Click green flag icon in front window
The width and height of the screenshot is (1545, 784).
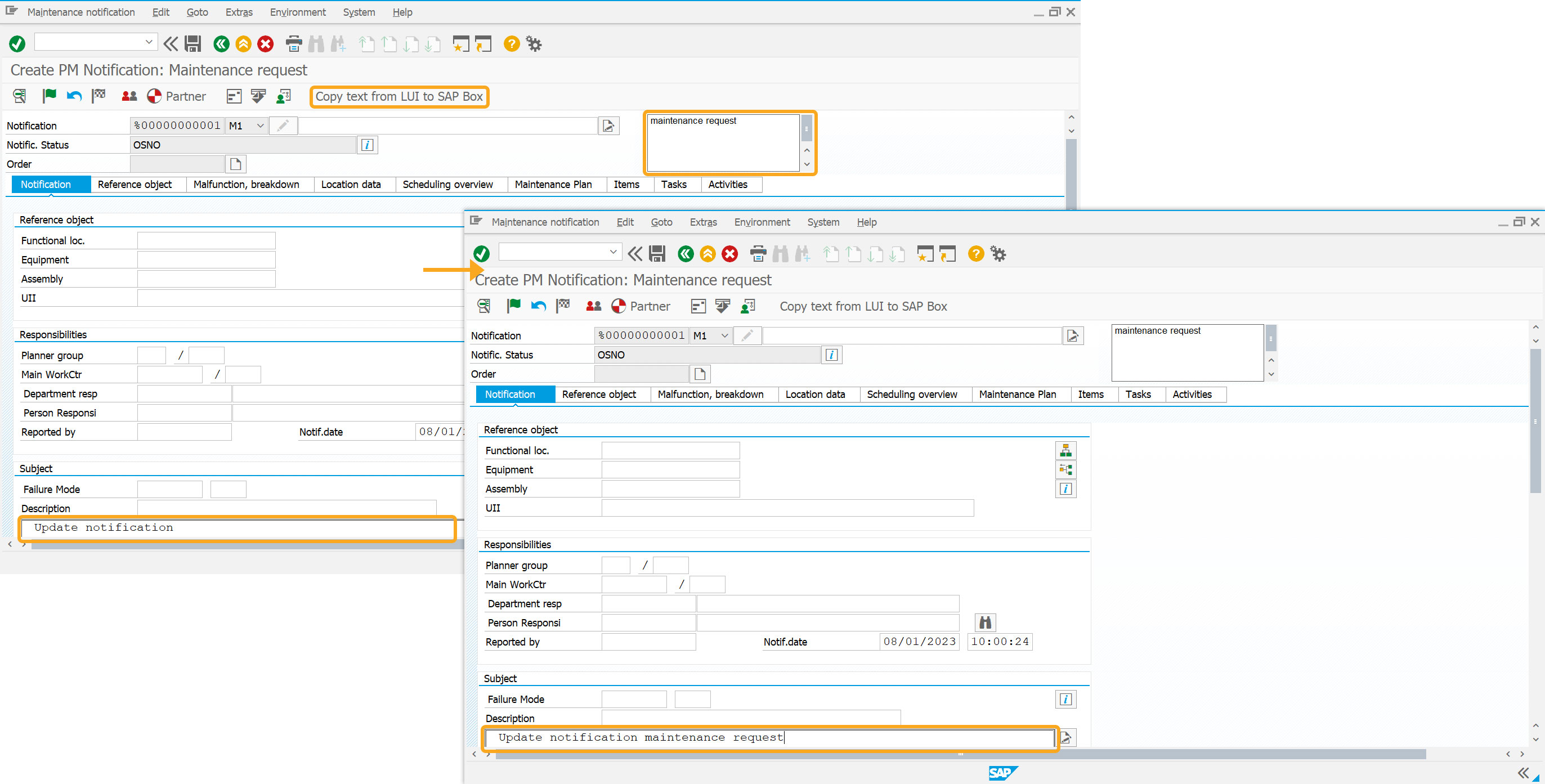[513, 306]
